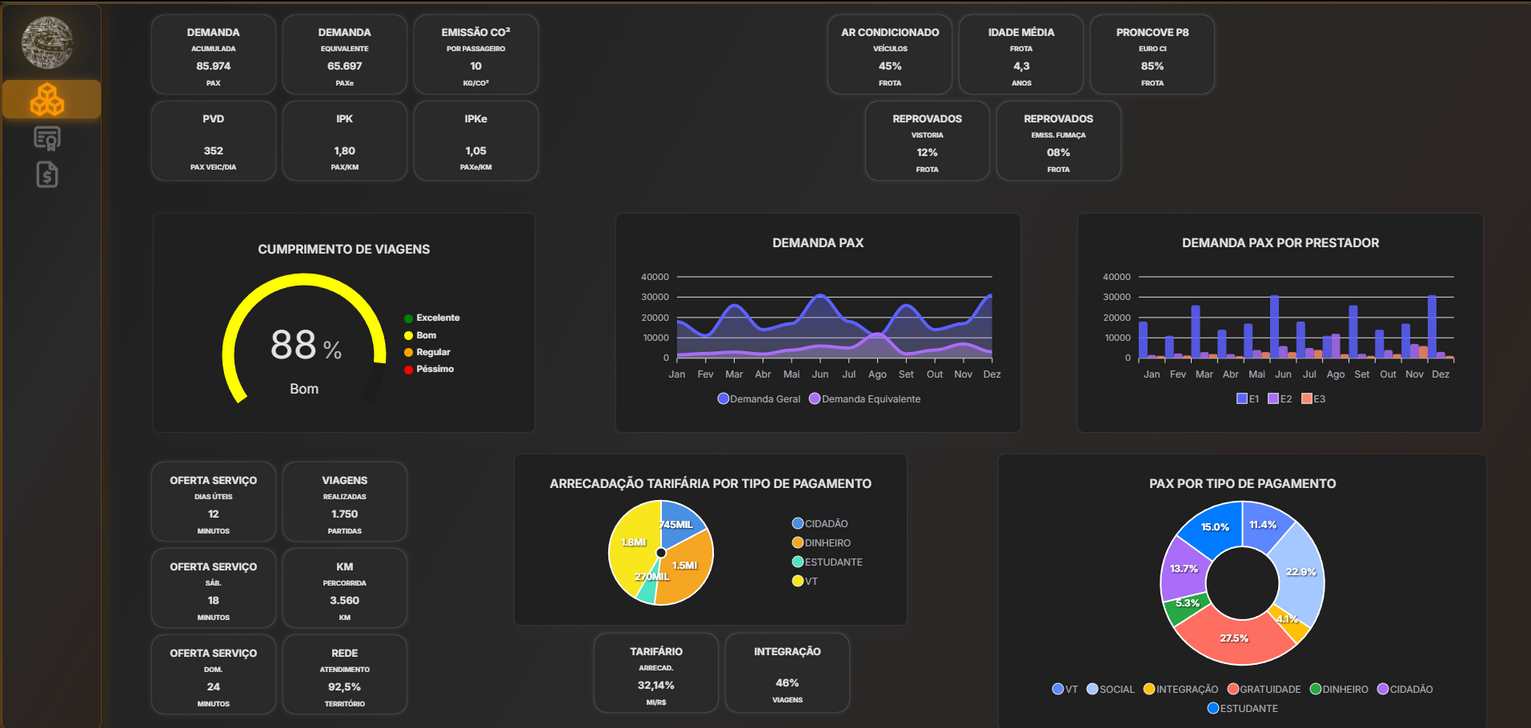Open the certificate icon in sidebar

click(47, 138)
